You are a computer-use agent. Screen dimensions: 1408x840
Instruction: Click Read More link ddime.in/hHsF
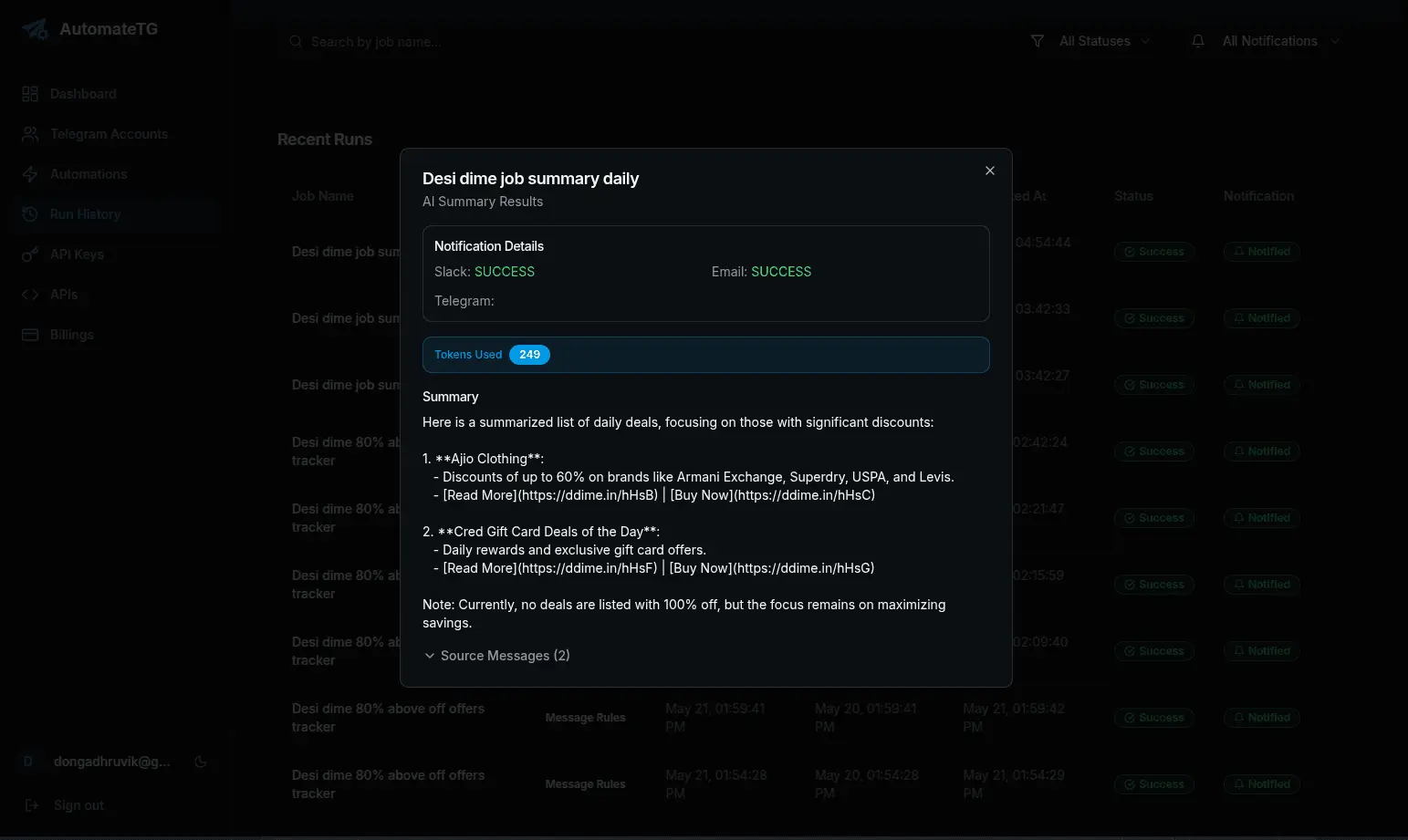[x=550, y=568]
